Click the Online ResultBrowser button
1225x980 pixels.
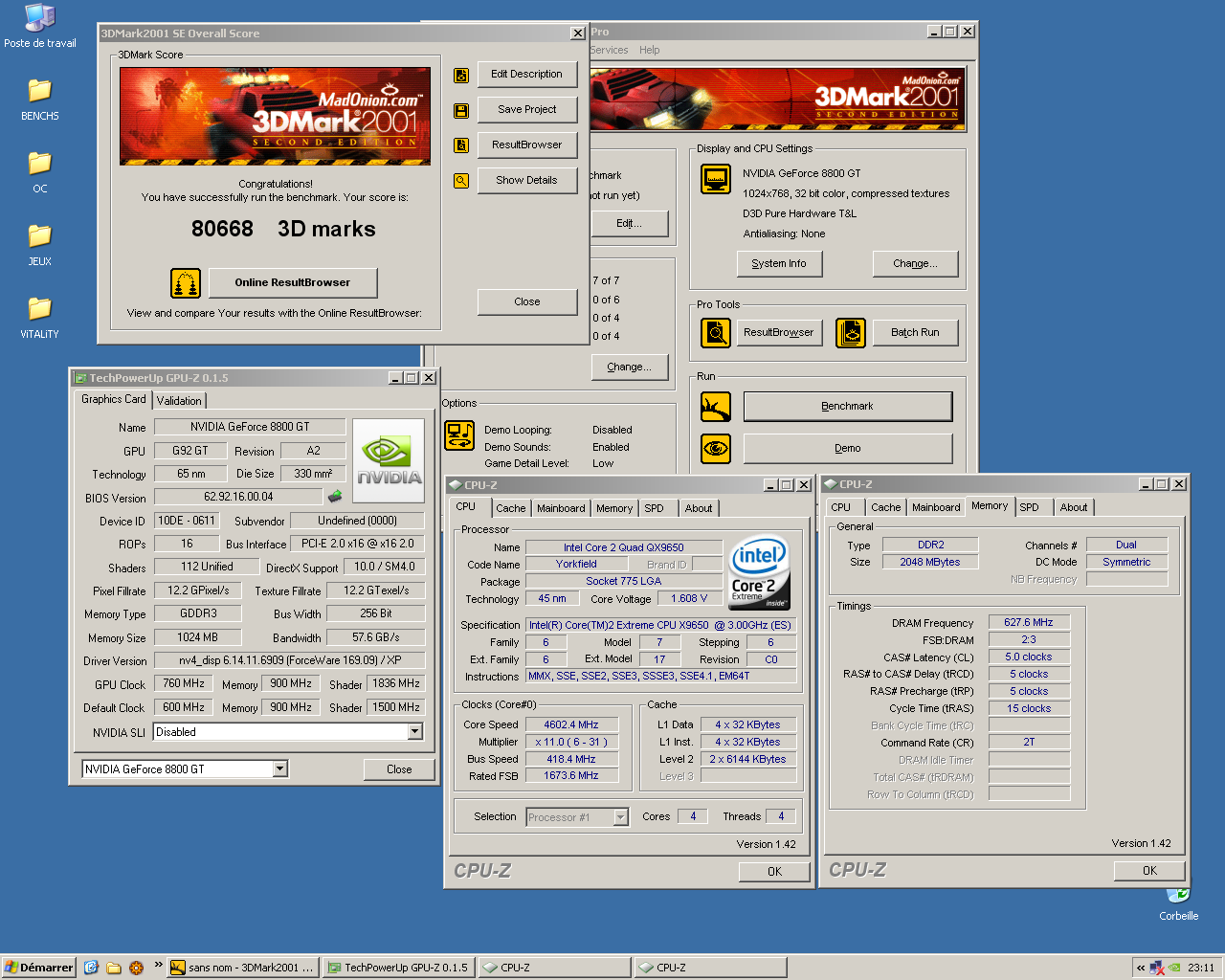[292, 283]
